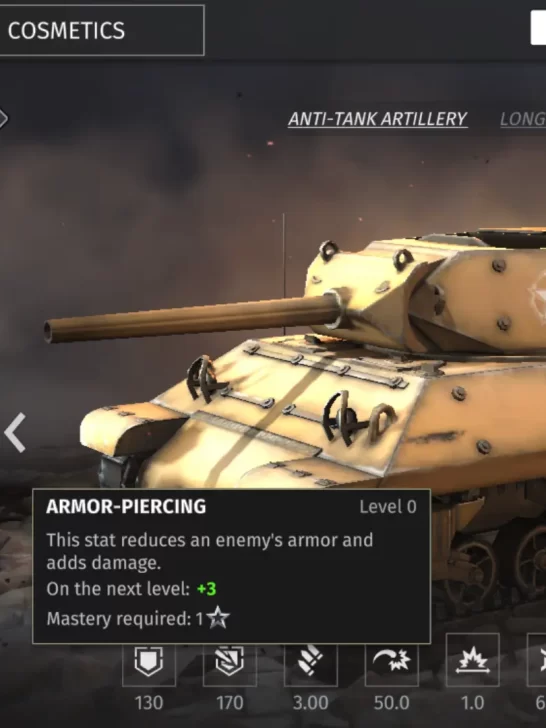Go to previous unit with left chevron
Image resolution: width=546 pixels, height=728 pixels.
[x=15, y=433]
